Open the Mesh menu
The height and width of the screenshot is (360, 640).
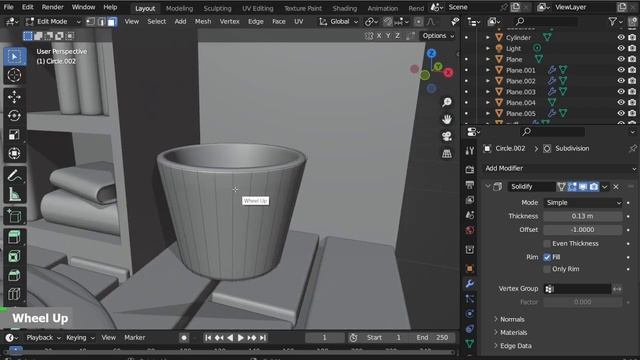[x=203, y=22]
